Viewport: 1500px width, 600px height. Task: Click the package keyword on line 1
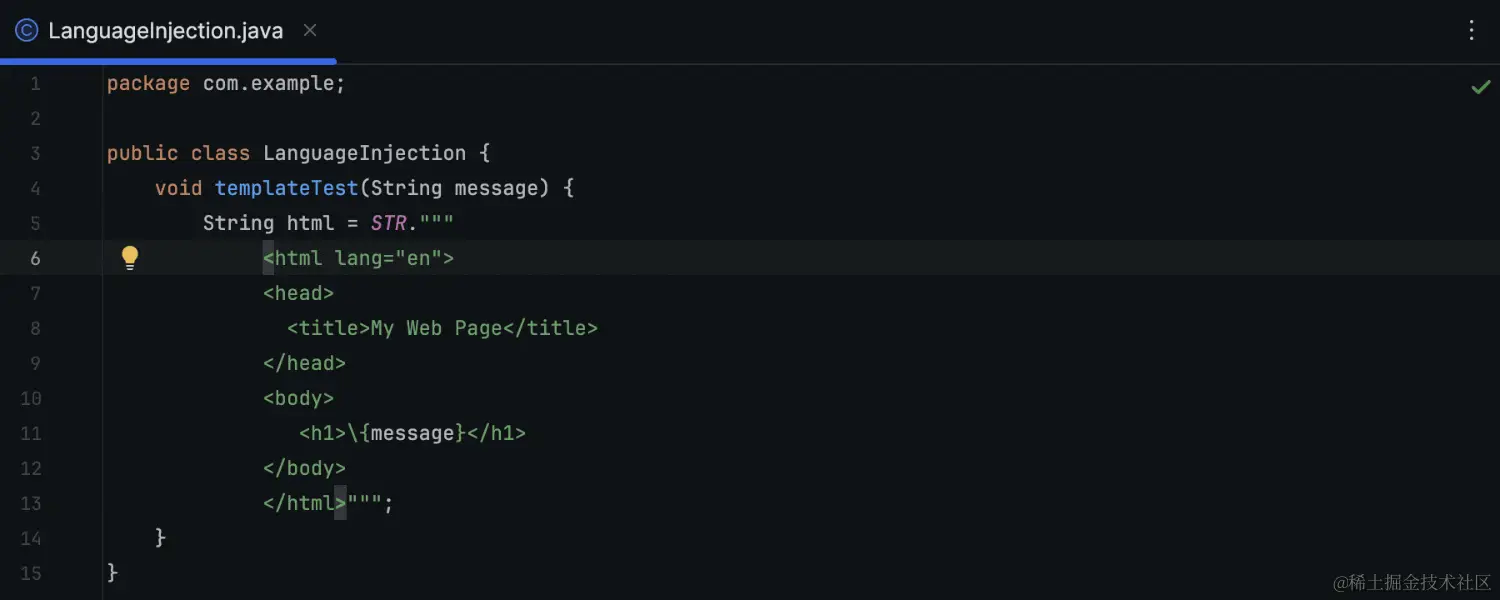[x=148, y=83]
